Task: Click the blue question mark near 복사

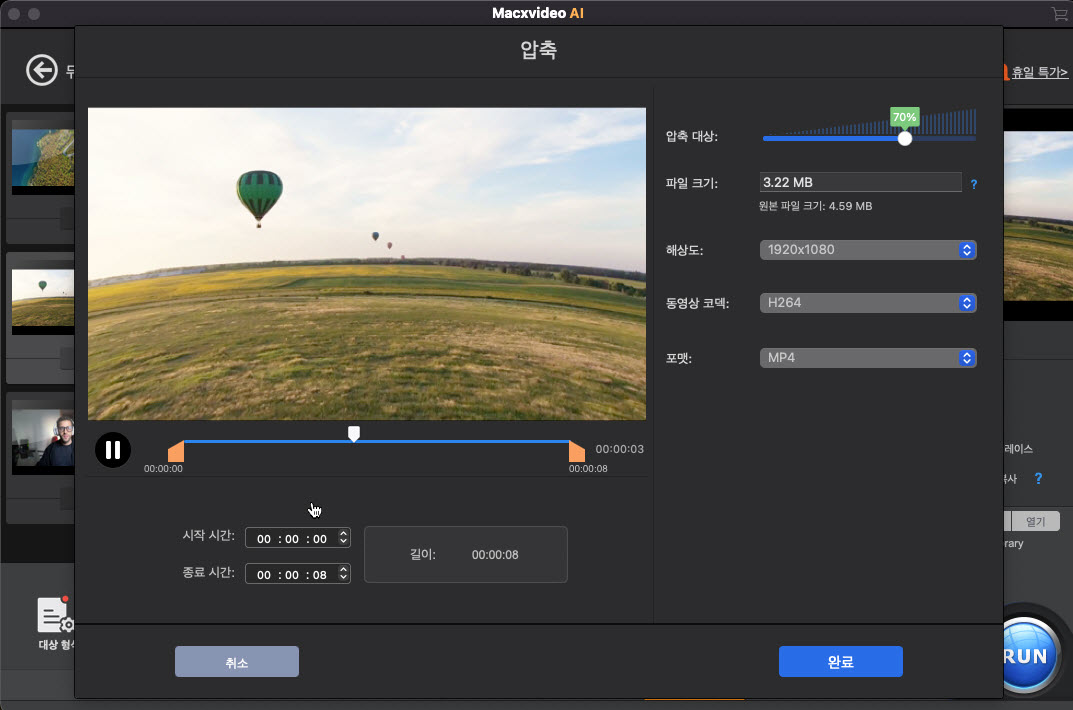Action: point(1037,479)
